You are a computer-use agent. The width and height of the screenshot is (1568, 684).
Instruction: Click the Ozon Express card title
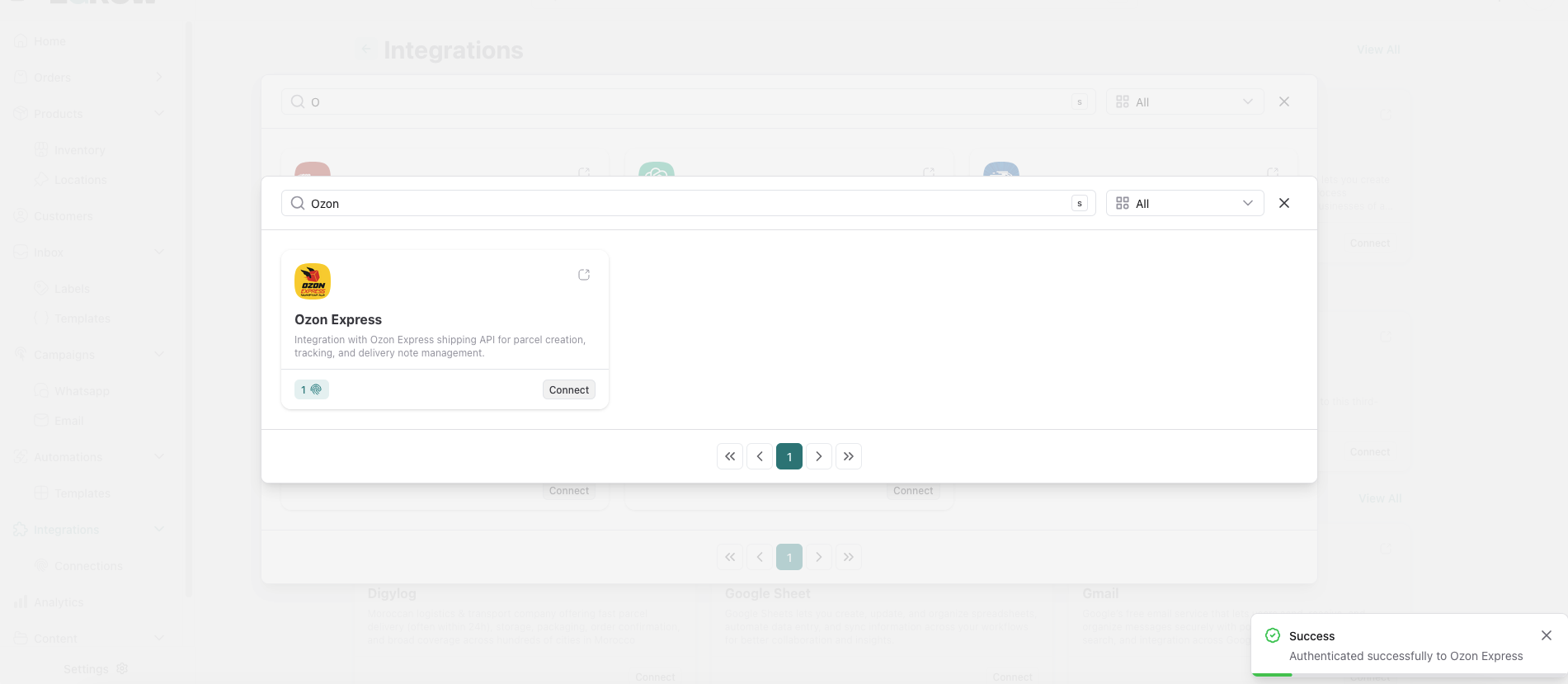tap(338, 319)
